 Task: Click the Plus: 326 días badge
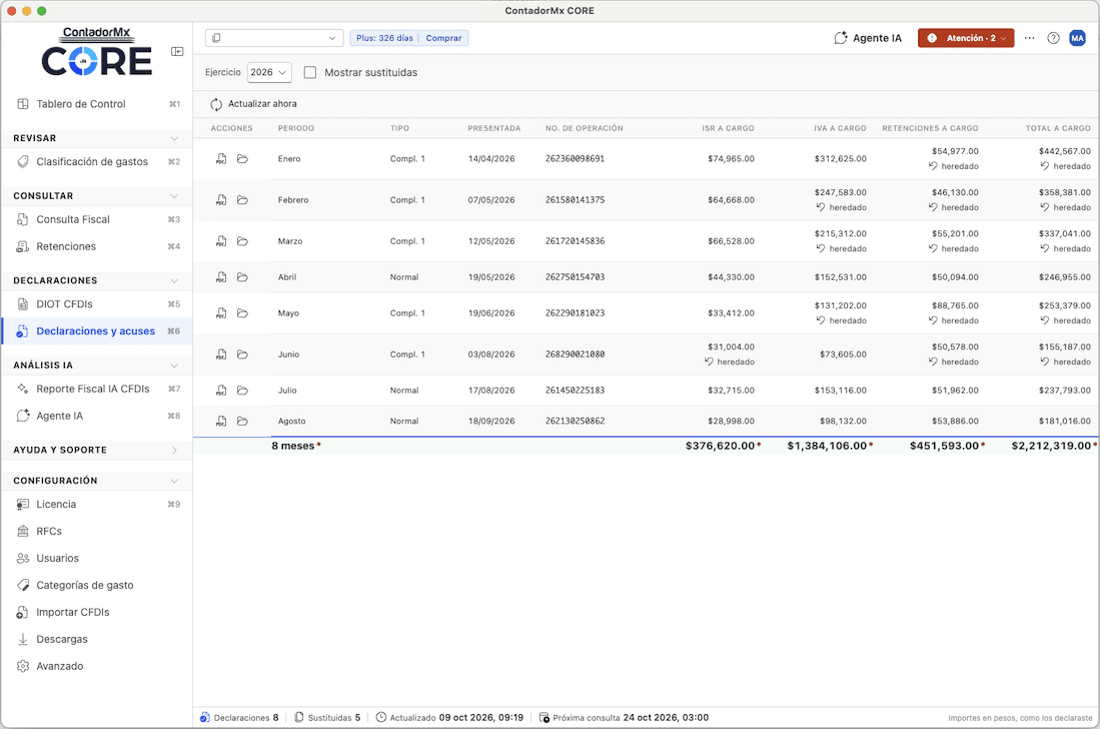tap(384, 38)
